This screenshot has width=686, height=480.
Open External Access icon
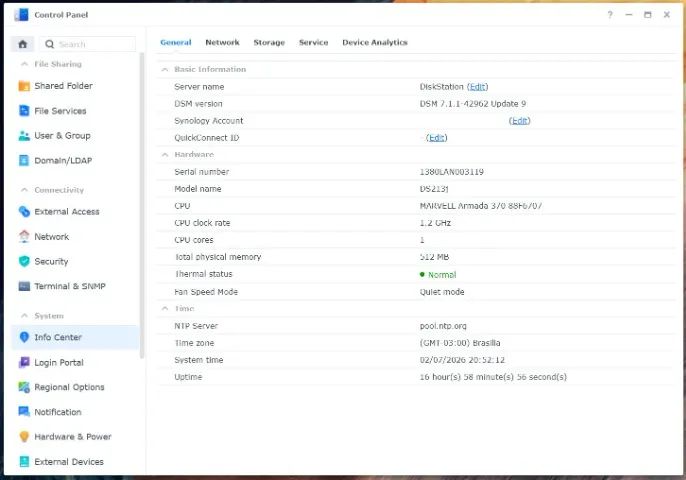coord(24,212)
